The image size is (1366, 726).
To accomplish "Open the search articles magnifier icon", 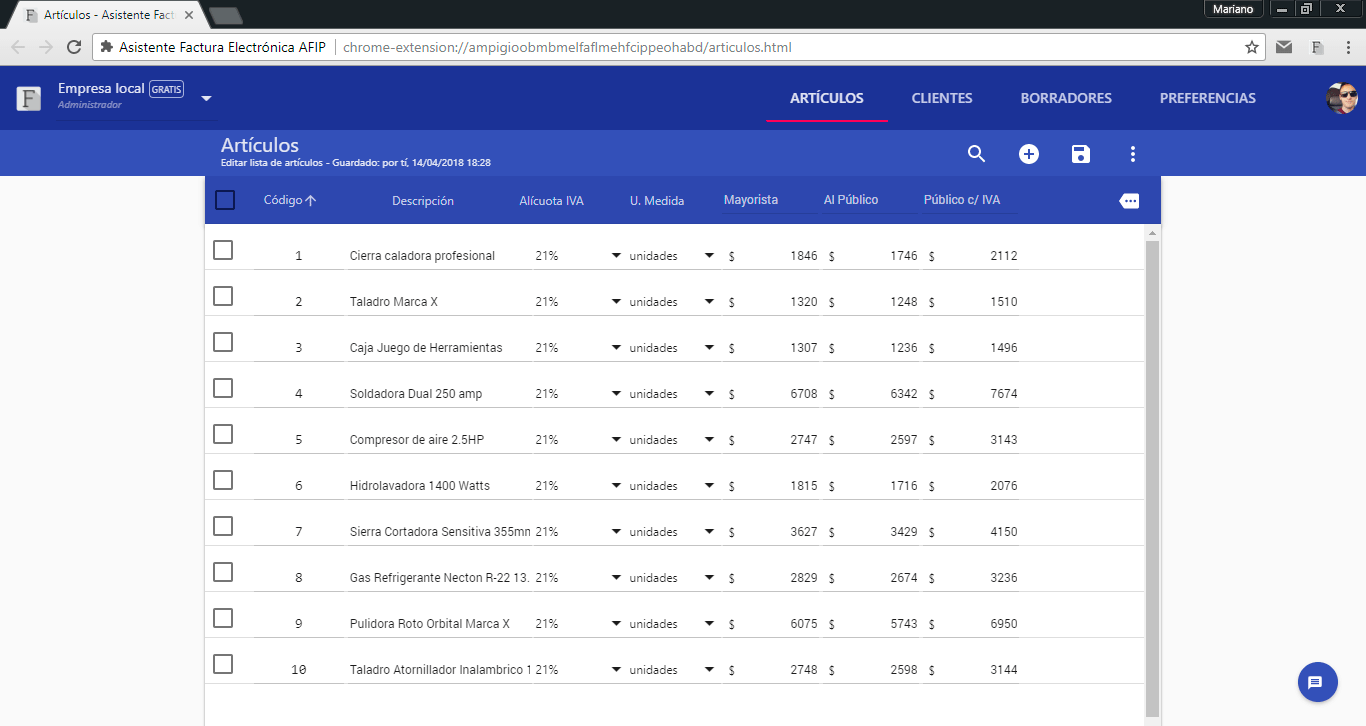I will [977, 154].
